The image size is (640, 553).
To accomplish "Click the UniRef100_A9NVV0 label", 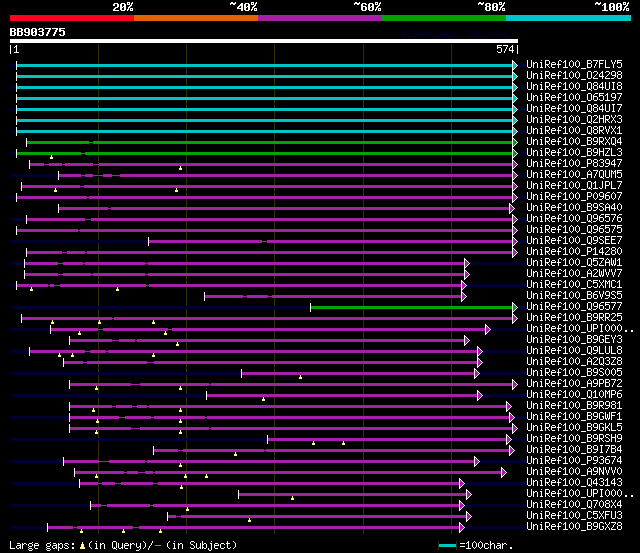I will point(574,472).
